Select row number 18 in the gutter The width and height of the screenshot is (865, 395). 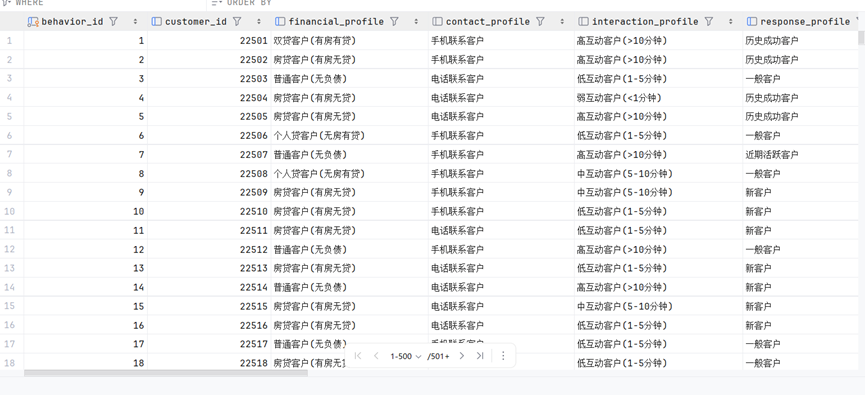click(9, 363)
